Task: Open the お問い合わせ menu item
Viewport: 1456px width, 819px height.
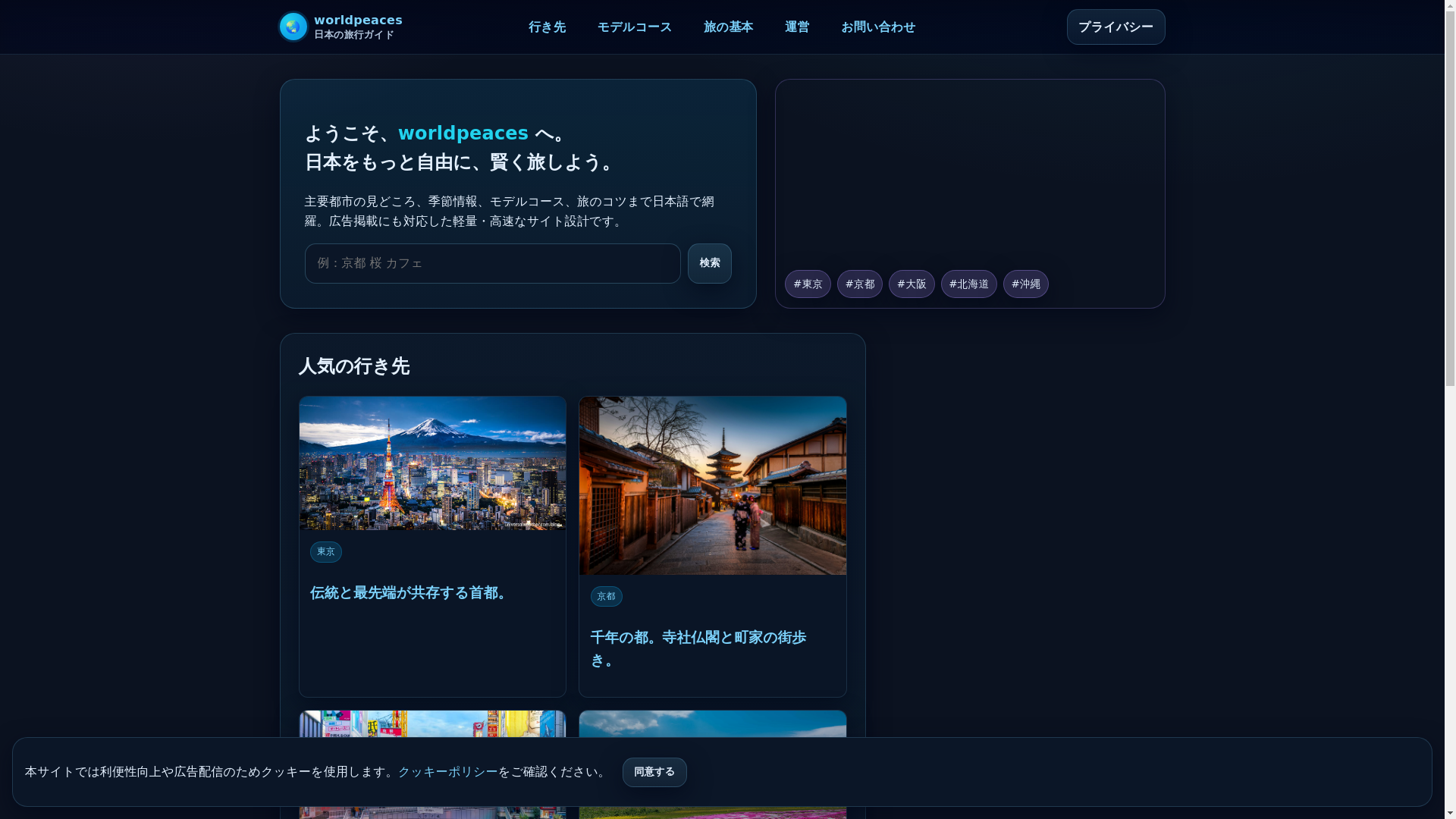Action: click(878, 27)
